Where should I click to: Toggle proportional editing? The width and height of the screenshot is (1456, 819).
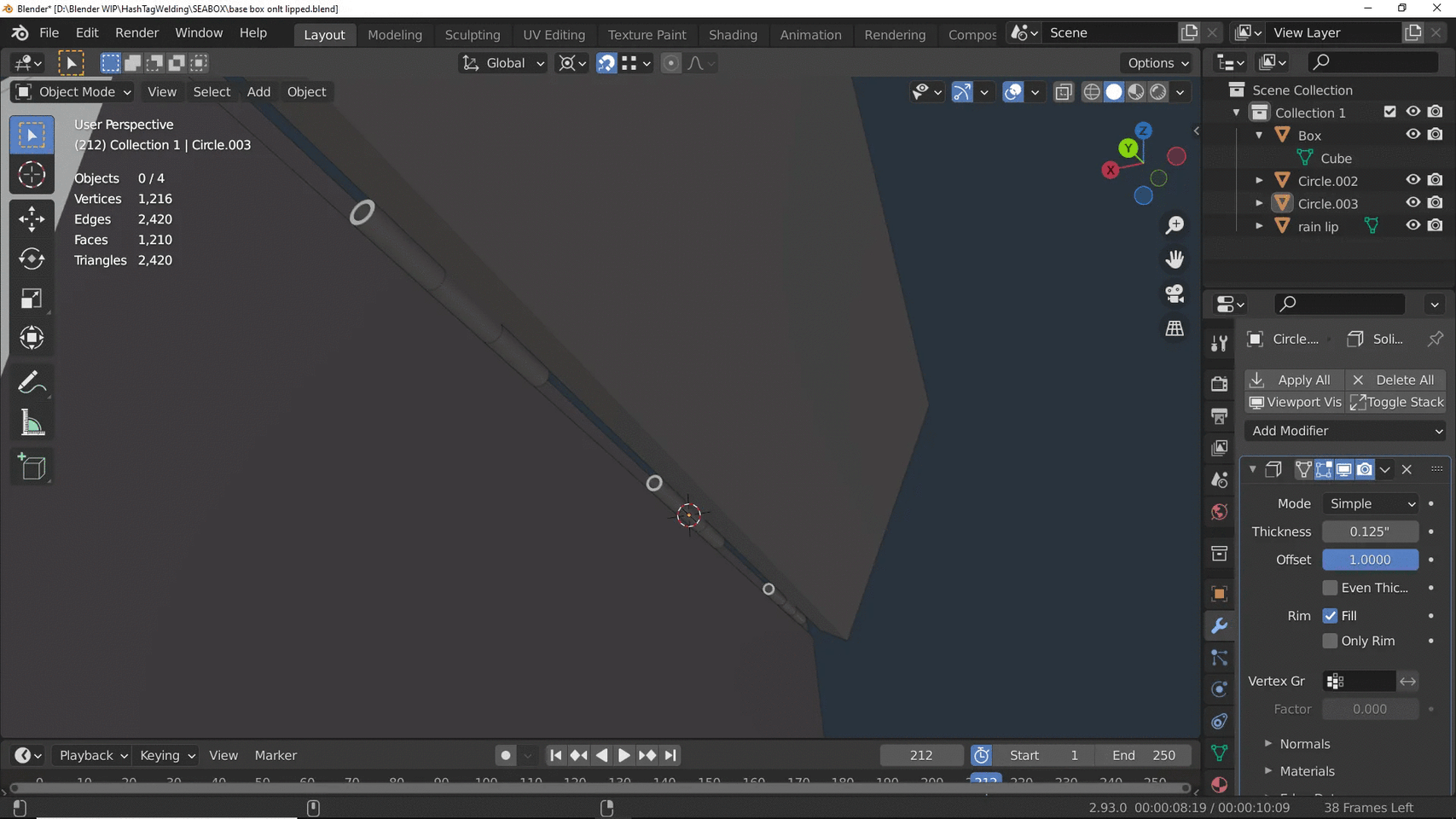[671, 63]
